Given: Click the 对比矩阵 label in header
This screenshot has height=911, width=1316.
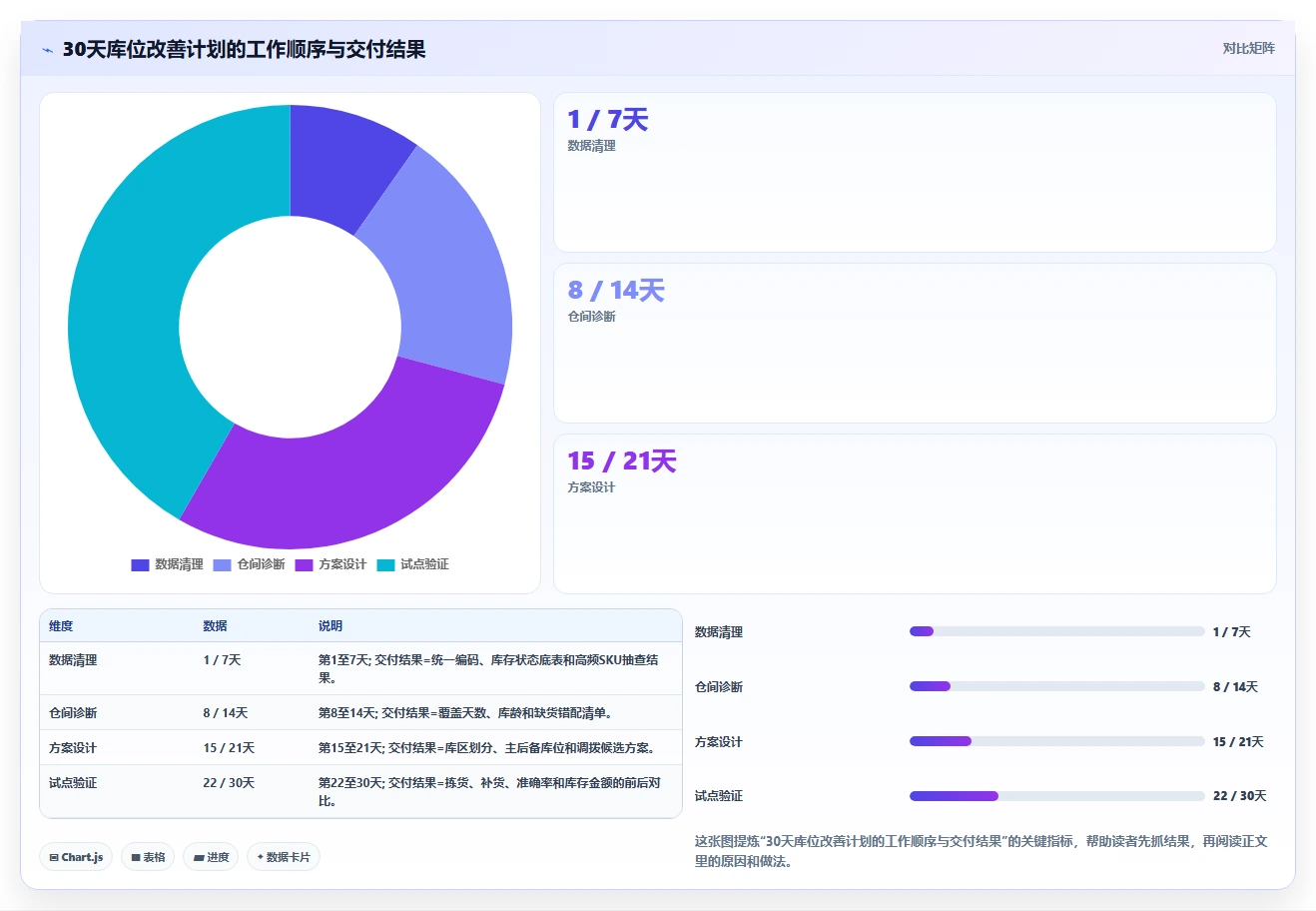Looking at the screenshot, I should tap(1248, 48).
